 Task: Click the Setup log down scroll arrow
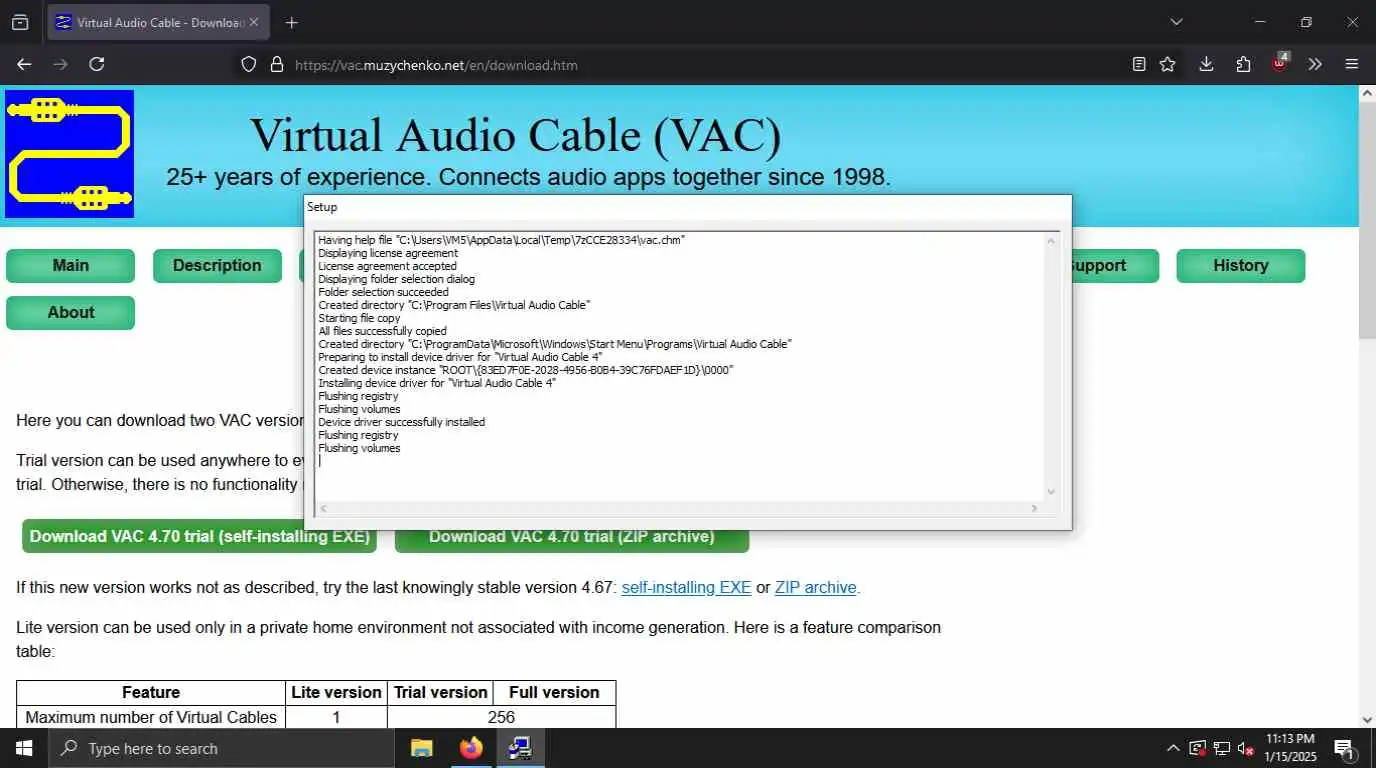click(x=1050, y=491)
